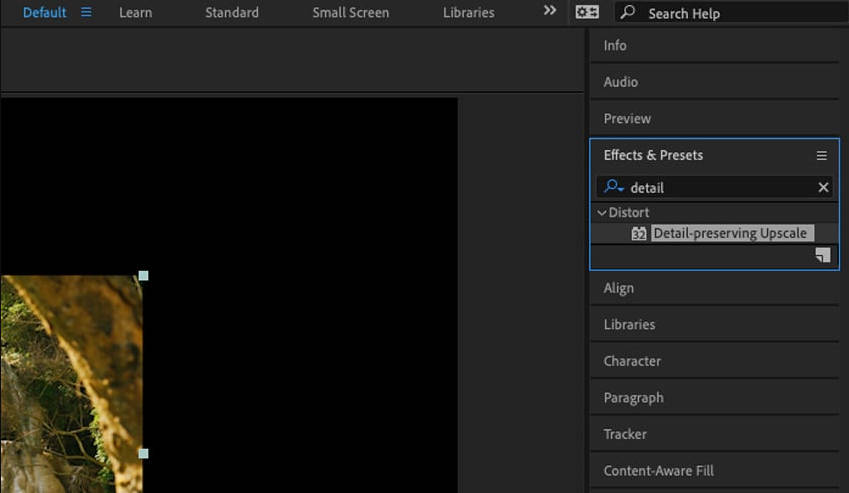Open the effects search filter dropdown icon
This screenshot has height=493, width=849.
[x=613, y=187]
